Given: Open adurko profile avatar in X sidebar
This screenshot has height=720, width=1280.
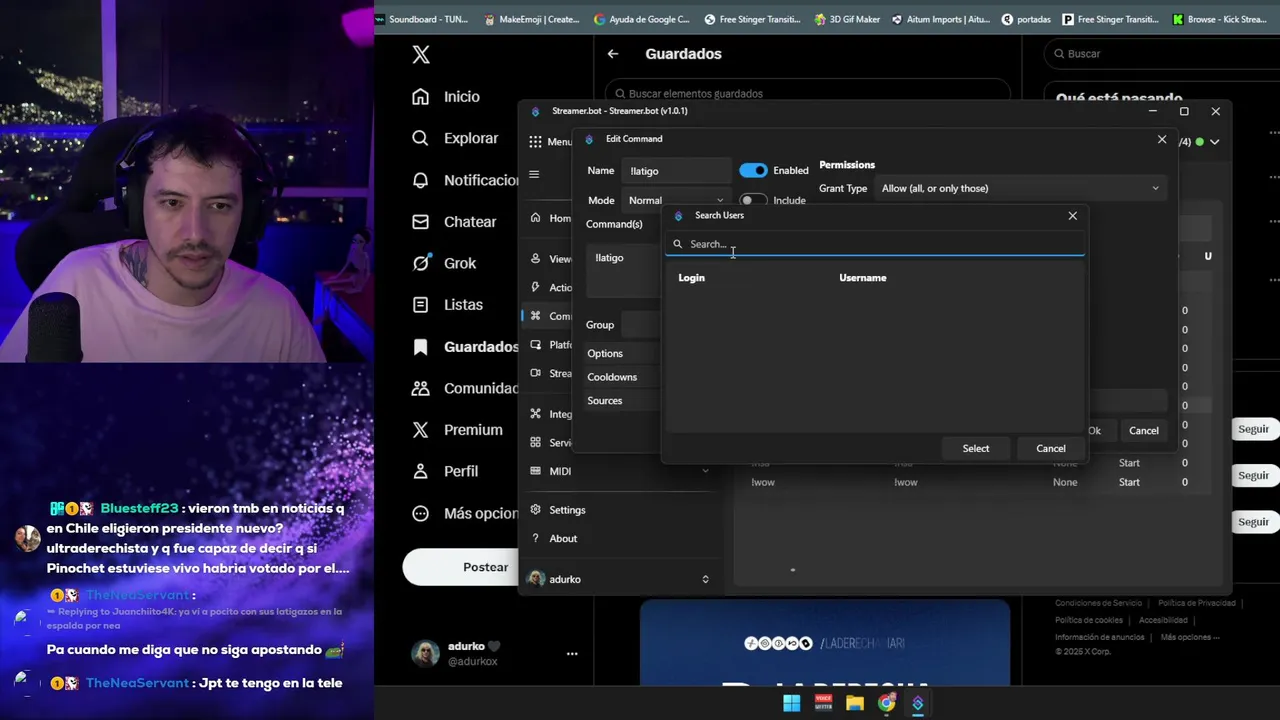Looking at the screenshot, I should coord(426,653).
